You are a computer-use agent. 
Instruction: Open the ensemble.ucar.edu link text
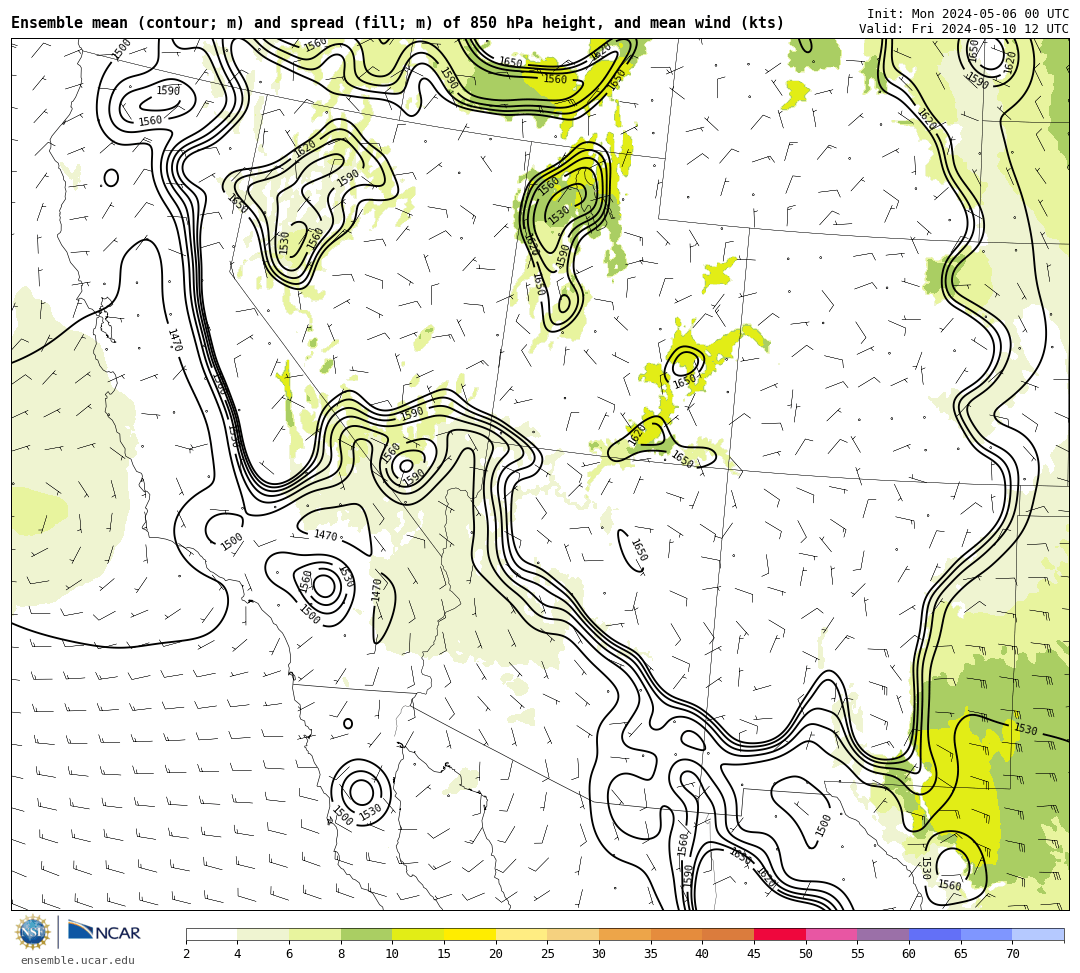click(x=78, y=961)
